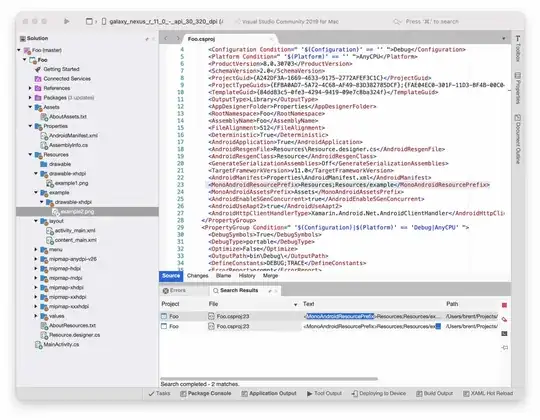The width and height of the screenshot is (540, 420).
Task: Collapse the Foo project node
Action: [25, 60]
